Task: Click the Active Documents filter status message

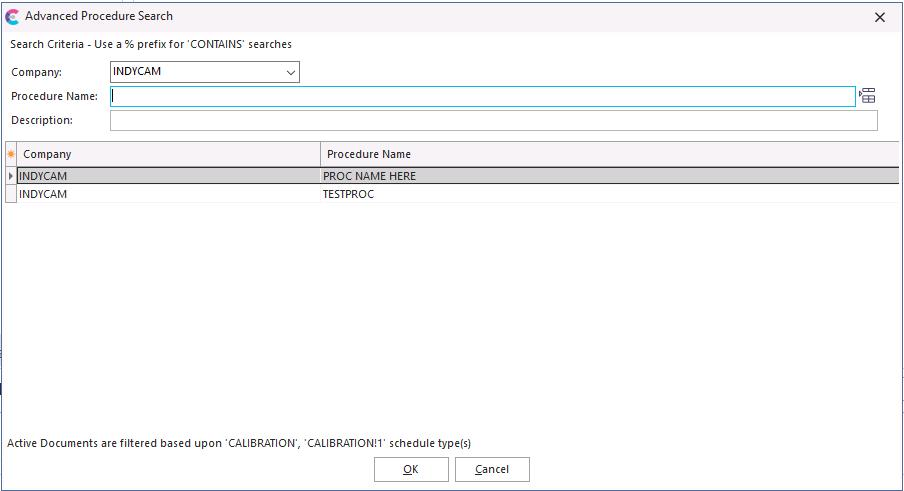Action: coord(238,443)
